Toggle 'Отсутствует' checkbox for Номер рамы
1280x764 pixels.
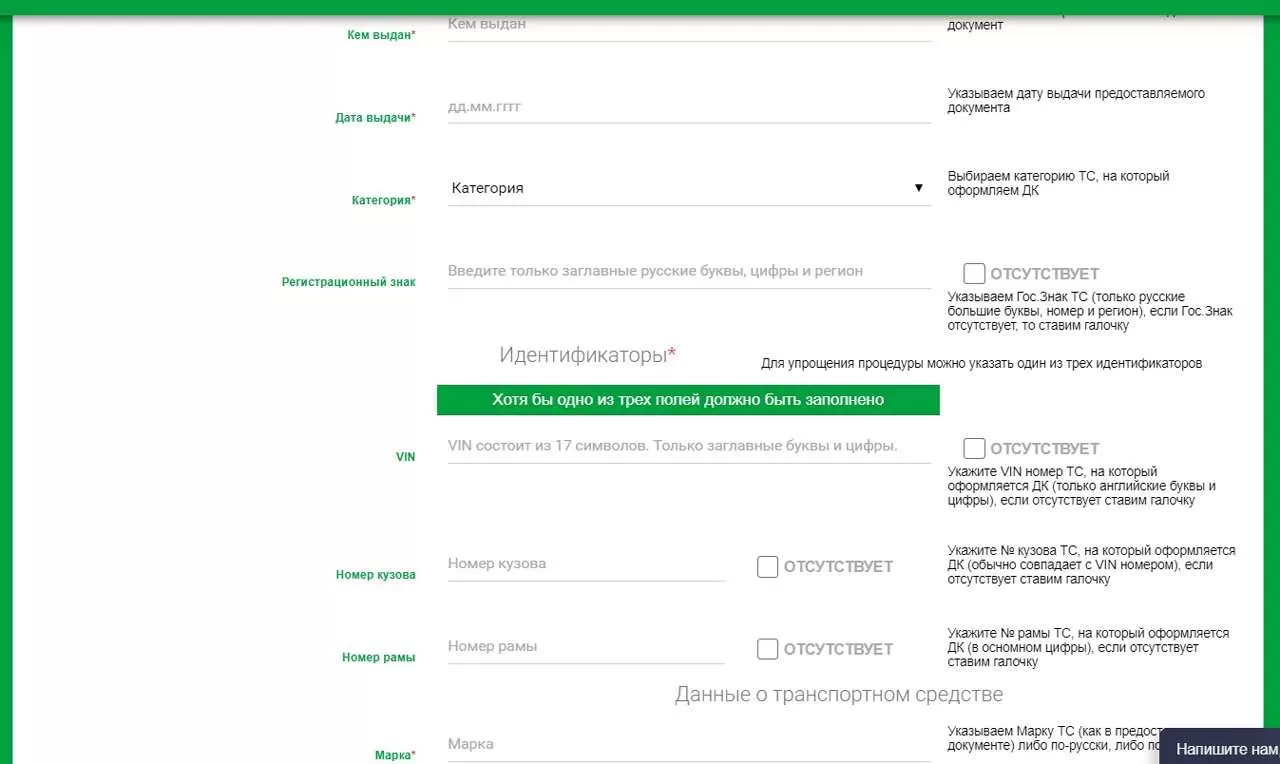pyautogui.click(x=767, y=649)
